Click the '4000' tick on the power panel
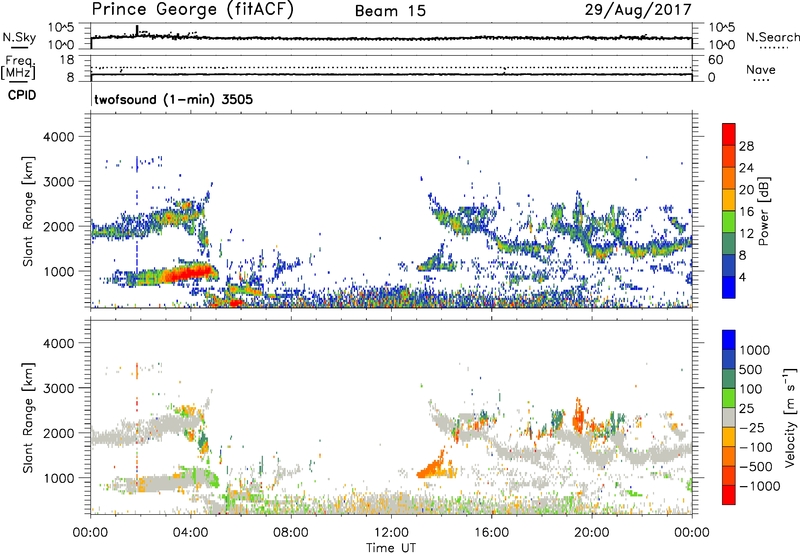The image size is (800, 554). [x=58, y=137]
